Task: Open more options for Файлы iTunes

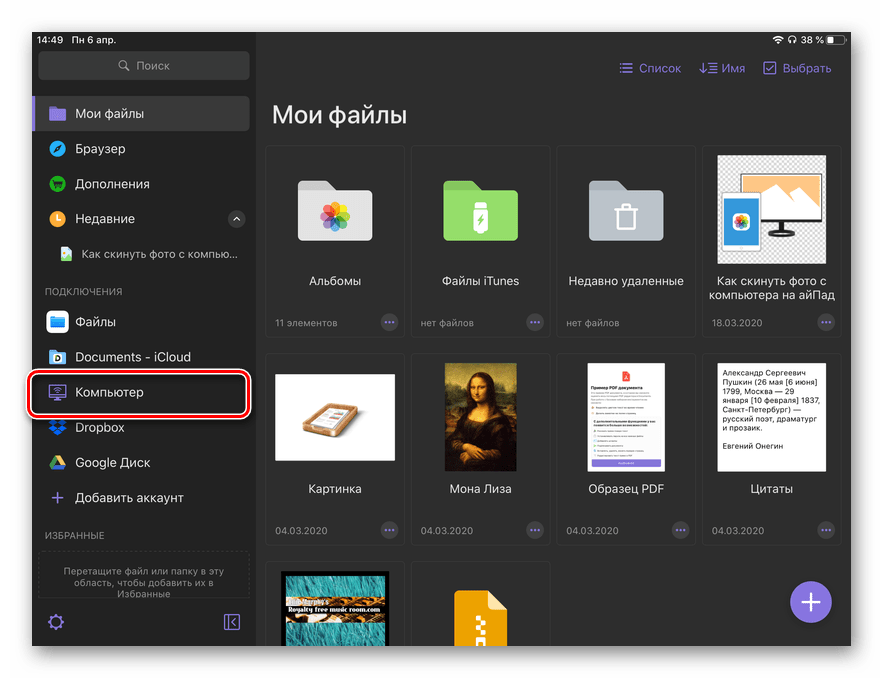Action: (x=535, y=323)
